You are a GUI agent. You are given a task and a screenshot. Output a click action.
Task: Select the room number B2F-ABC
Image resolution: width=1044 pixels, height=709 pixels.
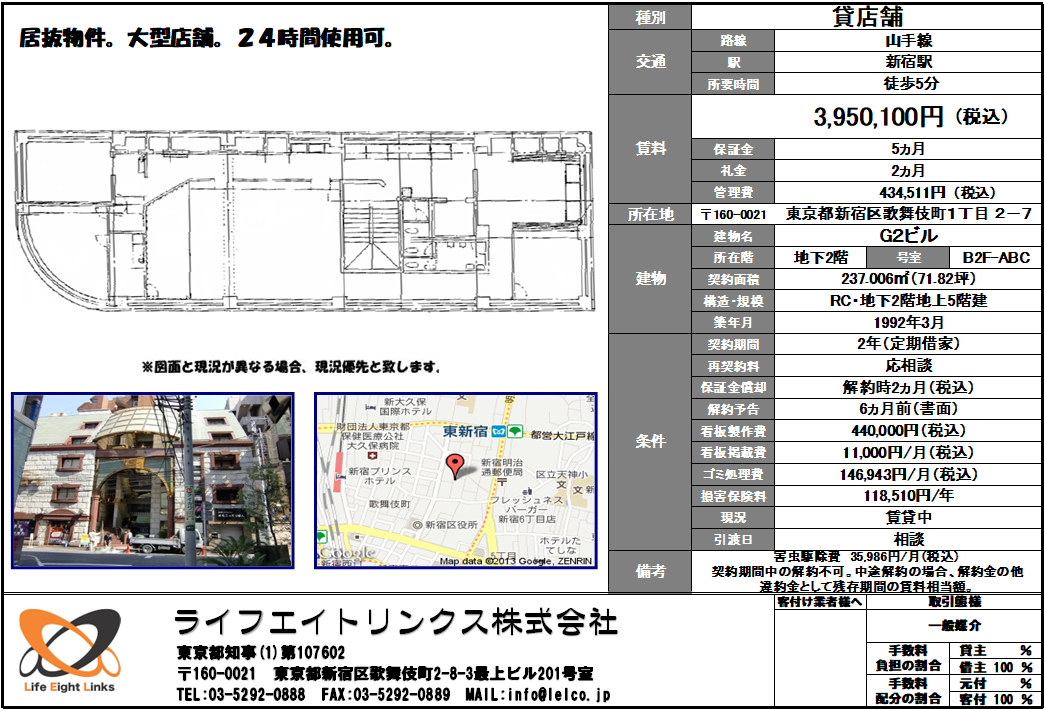coord(995,258)
